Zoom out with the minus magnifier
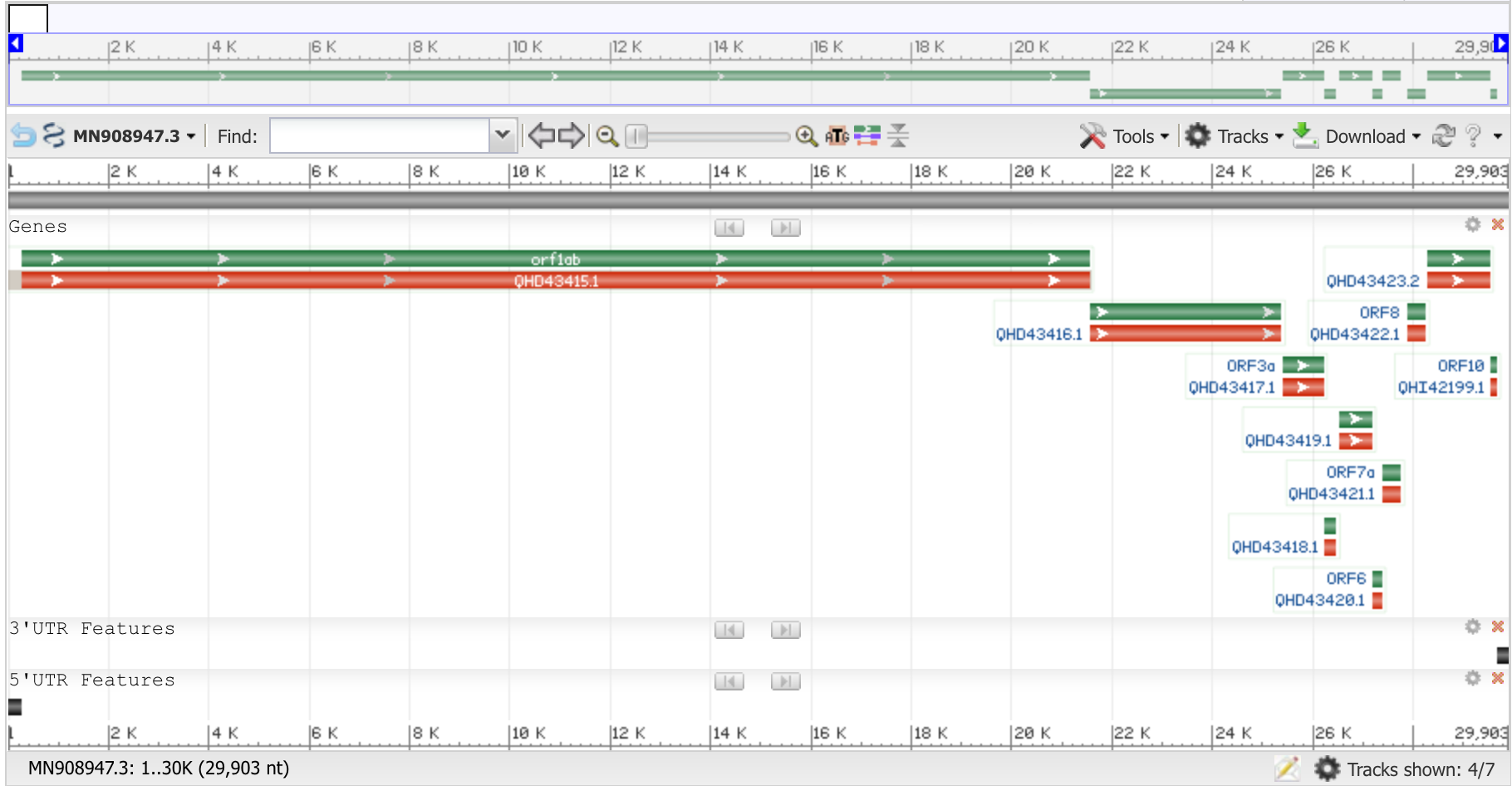The height and width of the screenshot is (786, 1512). pos(607,135)
